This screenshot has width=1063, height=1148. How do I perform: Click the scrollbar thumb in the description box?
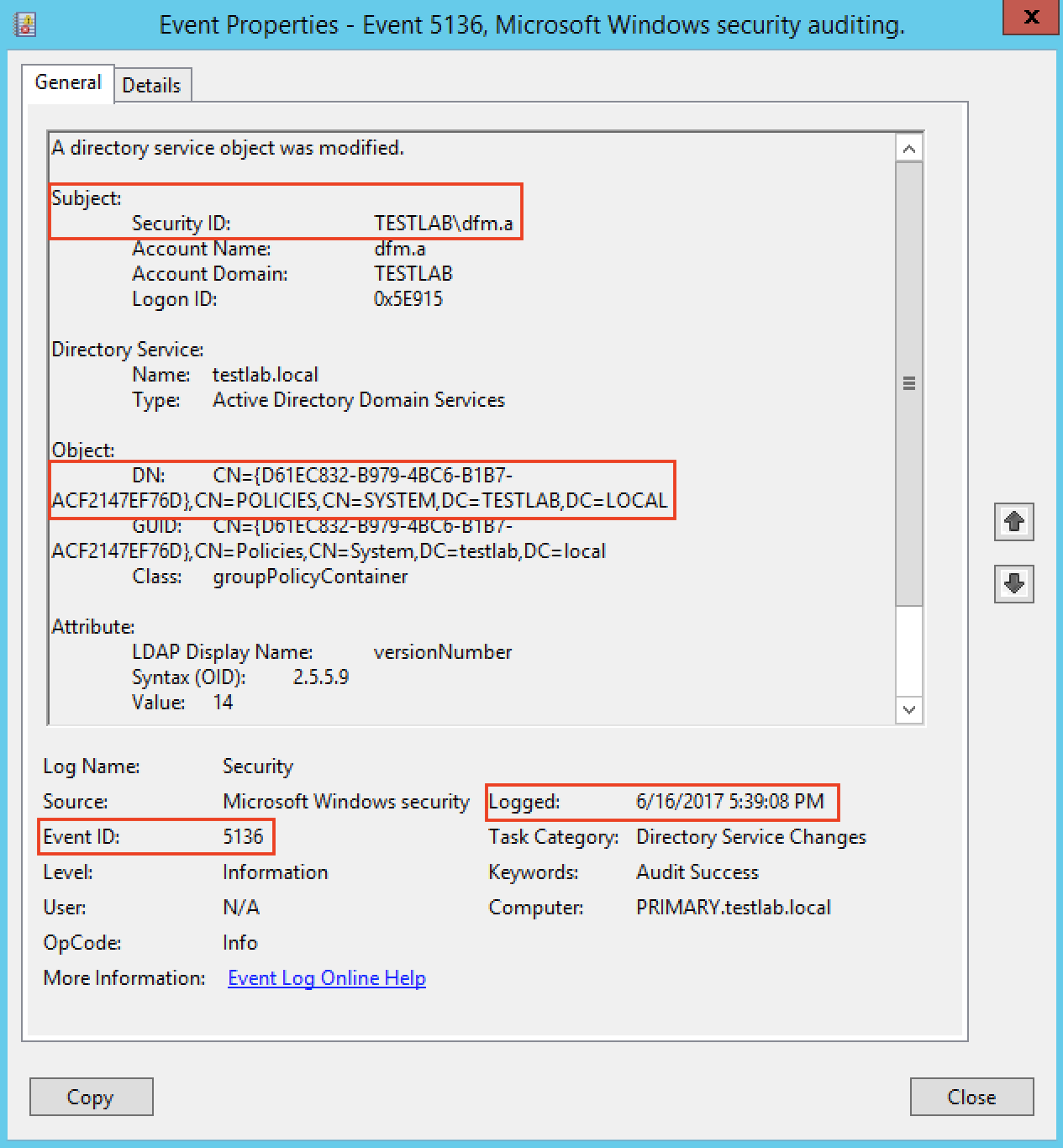(908, 383)
